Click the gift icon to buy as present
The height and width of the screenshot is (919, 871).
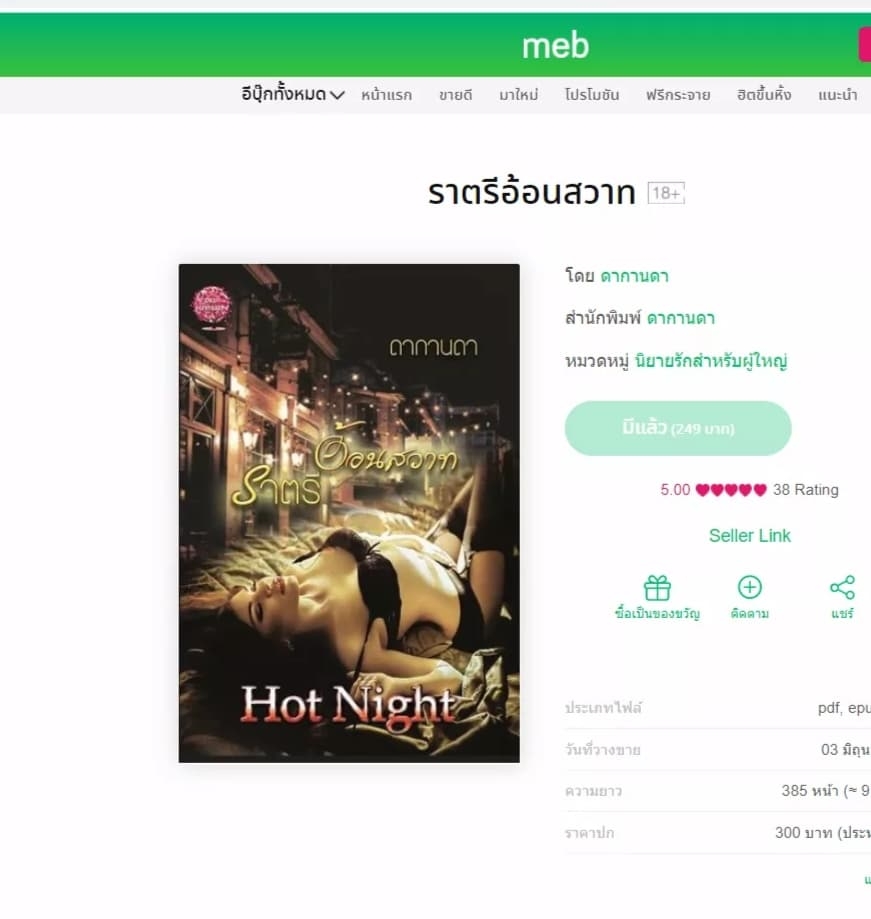(657, 588)
